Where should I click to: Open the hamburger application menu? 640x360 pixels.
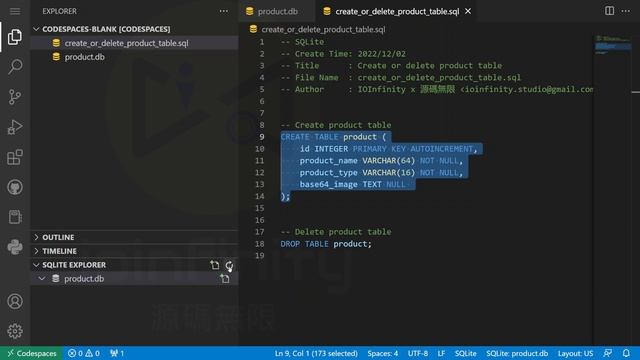click(15, 11)
